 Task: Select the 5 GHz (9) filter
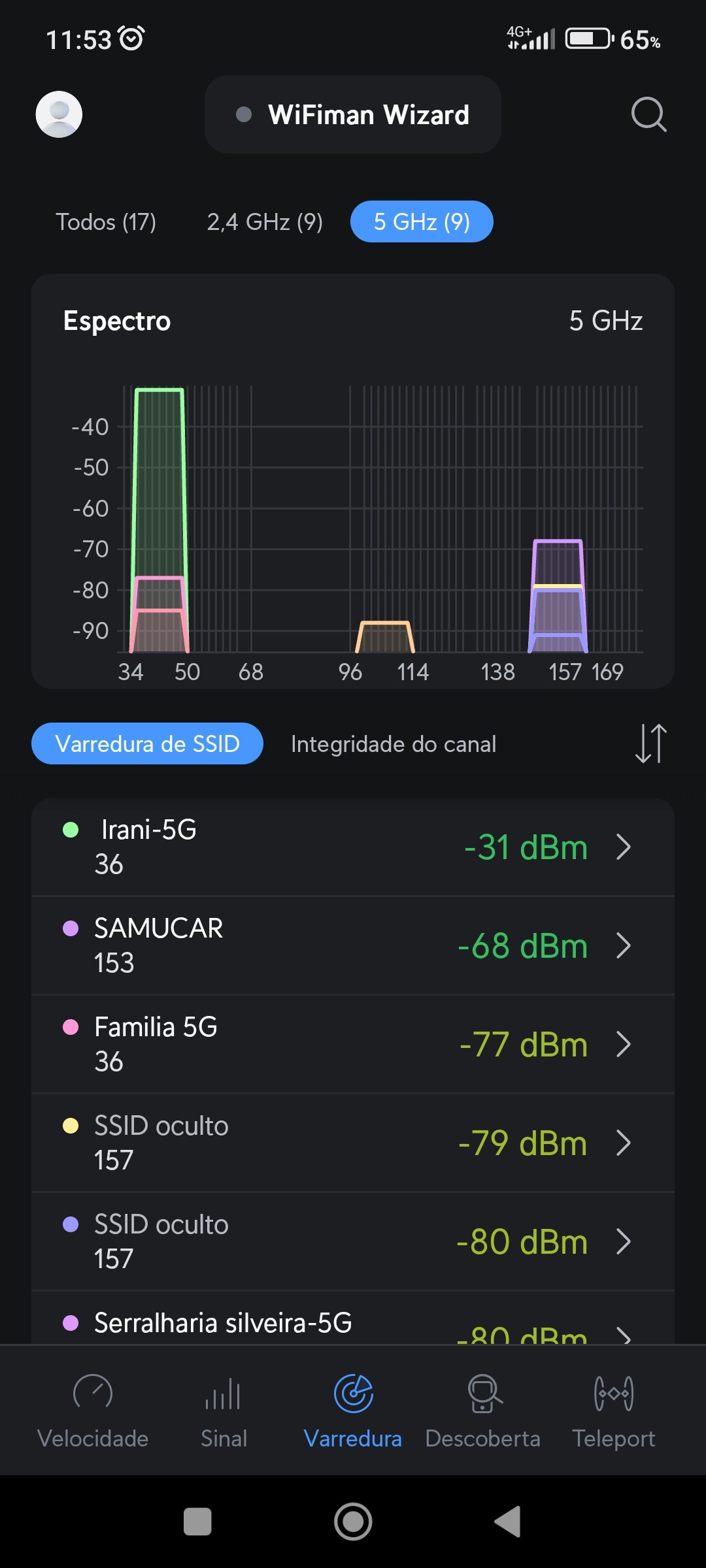(422, 222)
